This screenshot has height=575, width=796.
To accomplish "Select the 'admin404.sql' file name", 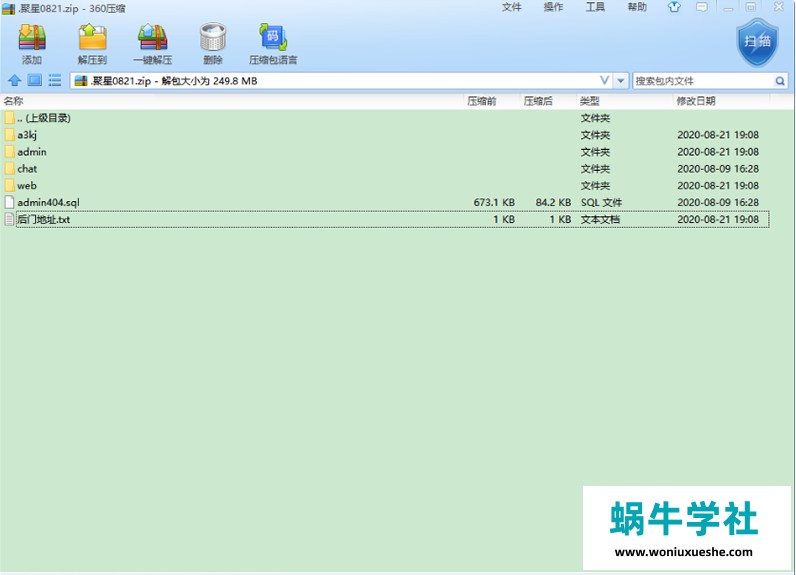I will point(48,202).
